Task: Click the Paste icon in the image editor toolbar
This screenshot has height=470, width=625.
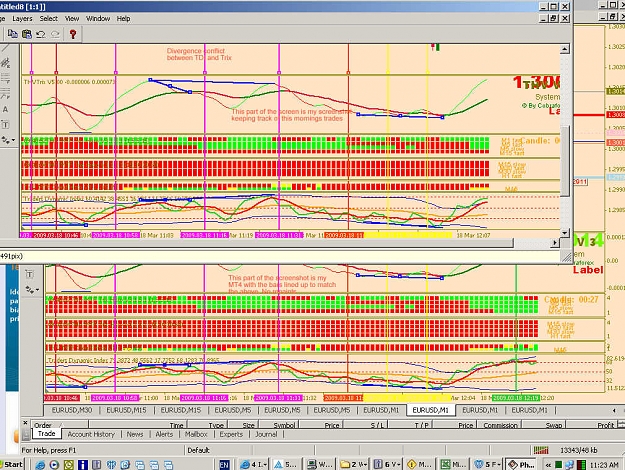Action: (x=27, y=34)
